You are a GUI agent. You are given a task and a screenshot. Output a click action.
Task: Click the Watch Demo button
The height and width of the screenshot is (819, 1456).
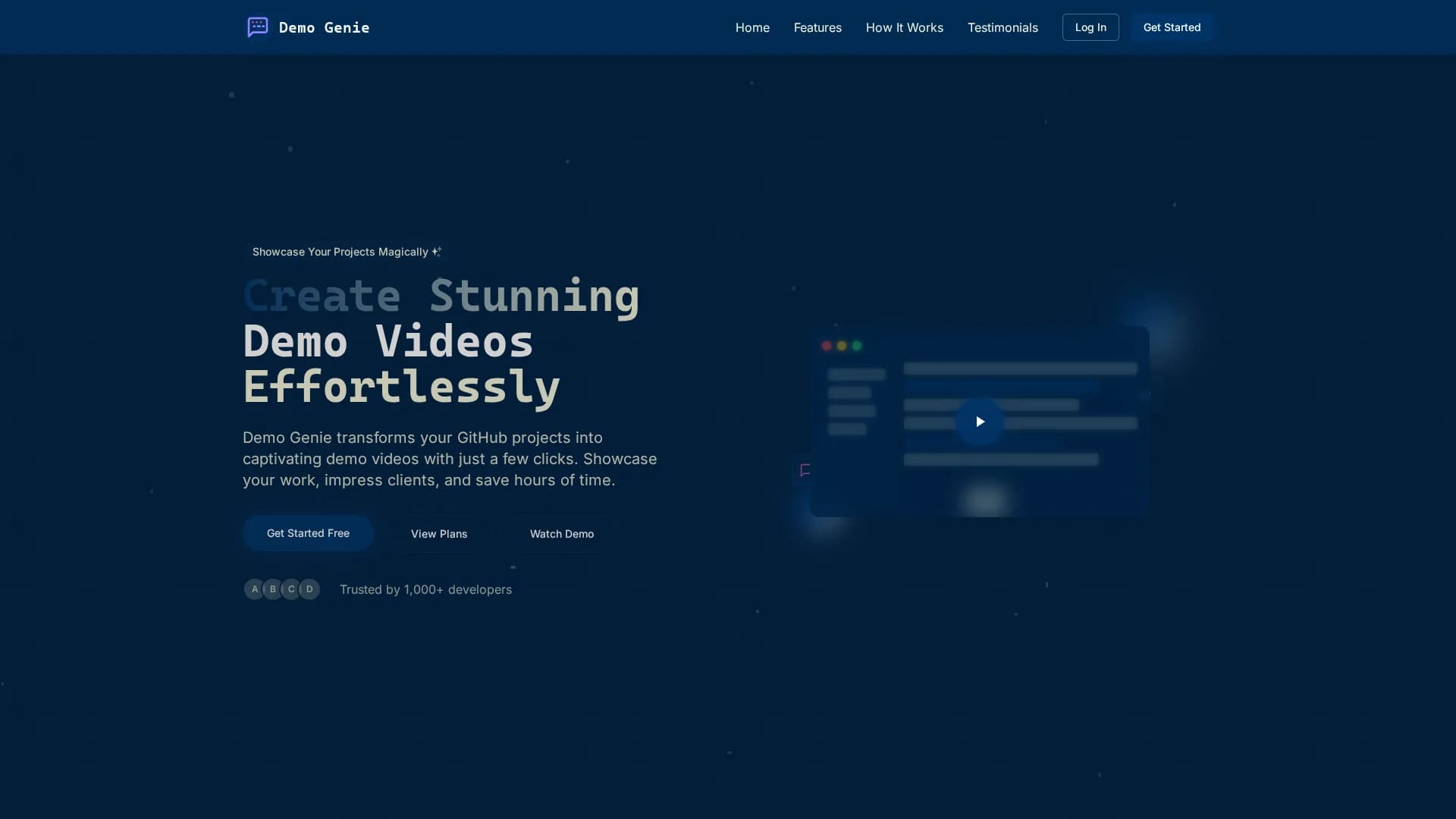pos(562,534)
